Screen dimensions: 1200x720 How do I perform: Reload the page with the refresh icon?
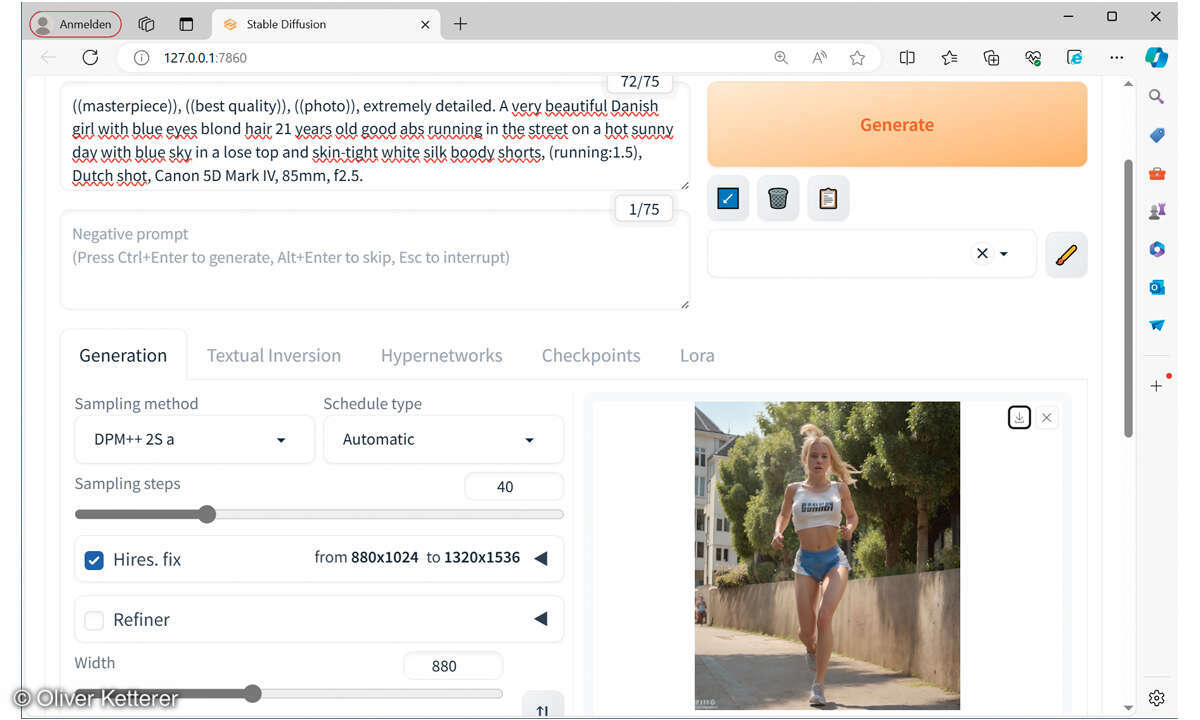click(x=90, y=58)
